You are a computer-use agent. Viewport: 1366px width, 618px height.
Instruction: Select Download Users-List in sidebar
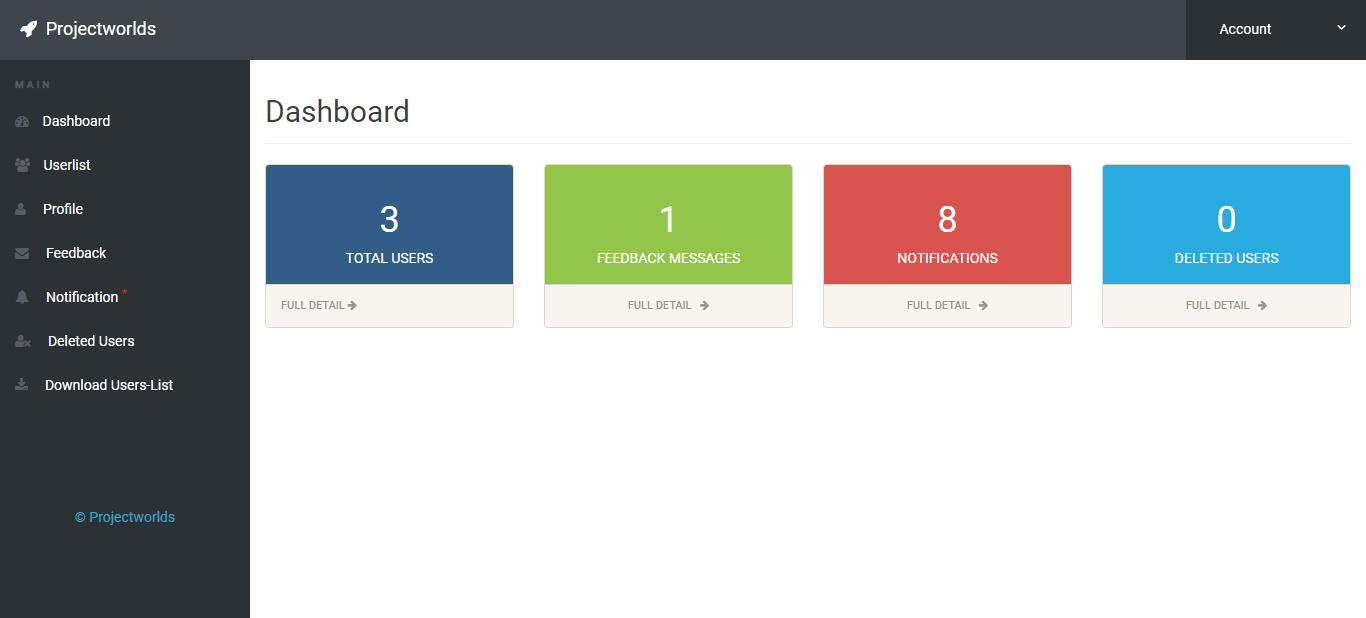click(109, 385)
